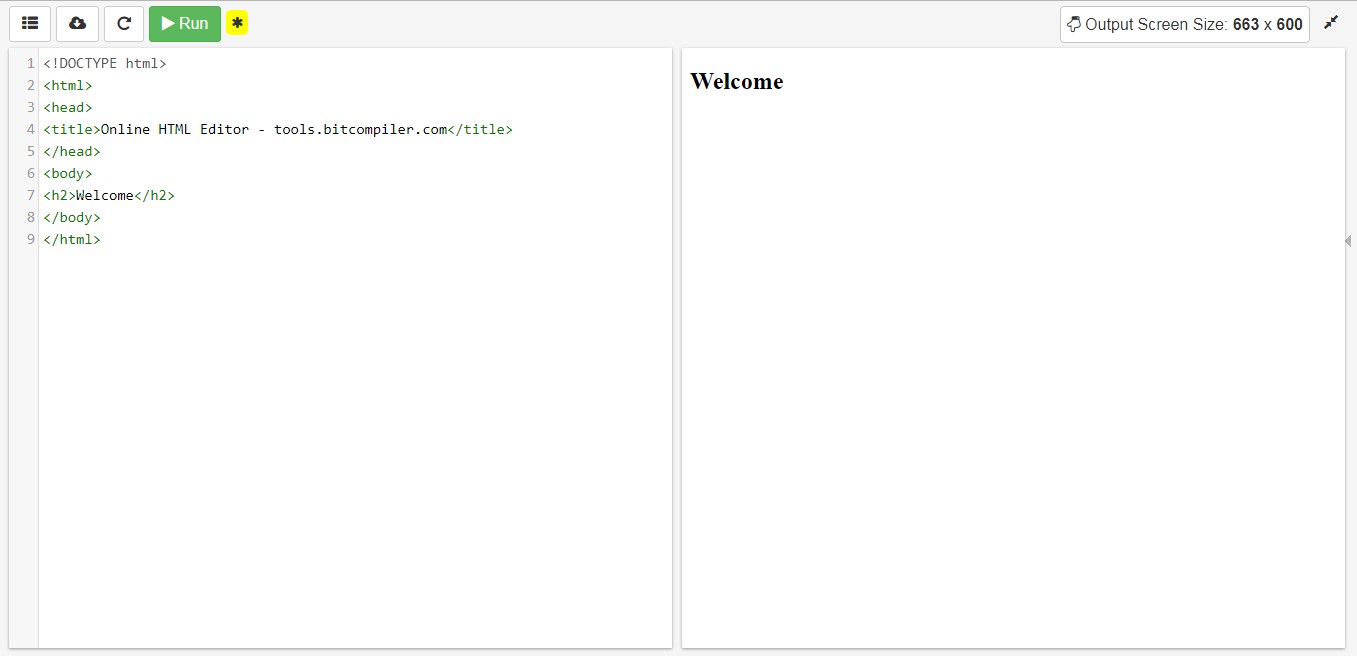Click the screen icon beside Output Screen Size
Viewport: 1357px width, 656px height.
1075,24
